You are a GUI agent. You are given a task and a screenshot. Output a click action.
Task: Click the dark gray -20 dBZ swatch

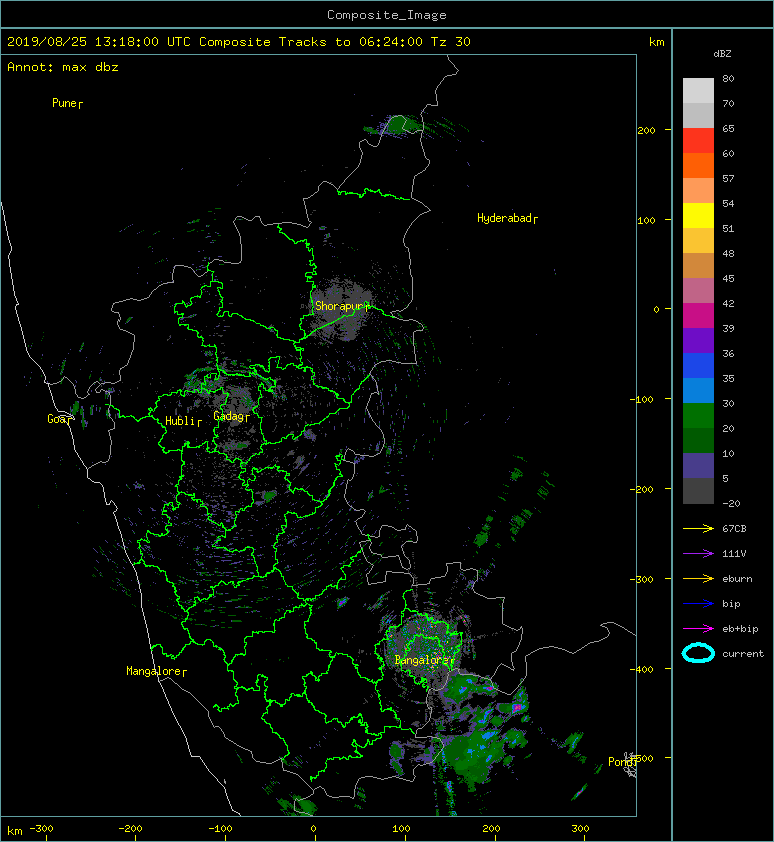698,491
